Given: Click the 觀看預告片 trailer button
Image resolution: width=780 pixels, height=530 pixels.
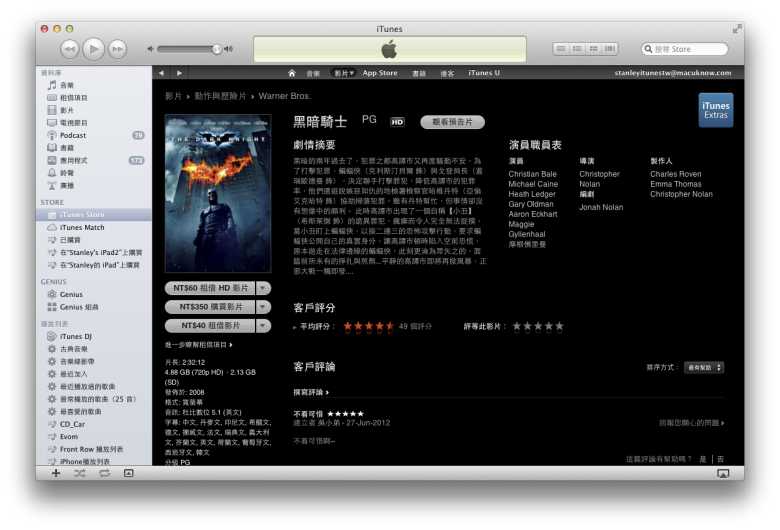Looking at the screenshot, I should click(x=452, y=122).
